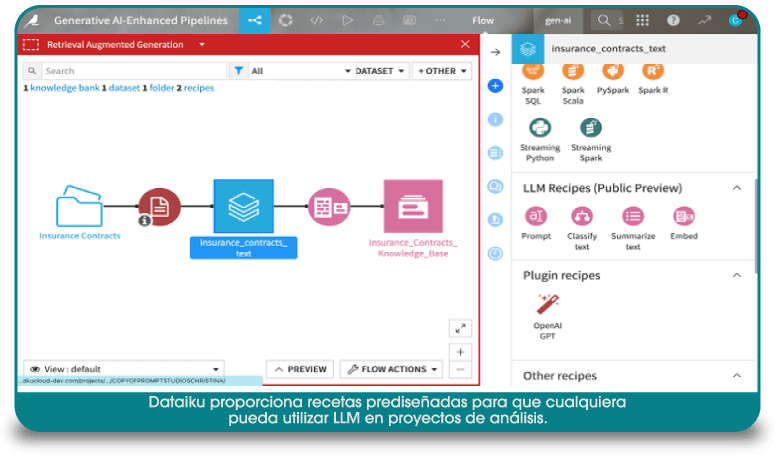Open the info details icon in sidebar
Screen dimensions: 775x468
(x=495, y=119)
